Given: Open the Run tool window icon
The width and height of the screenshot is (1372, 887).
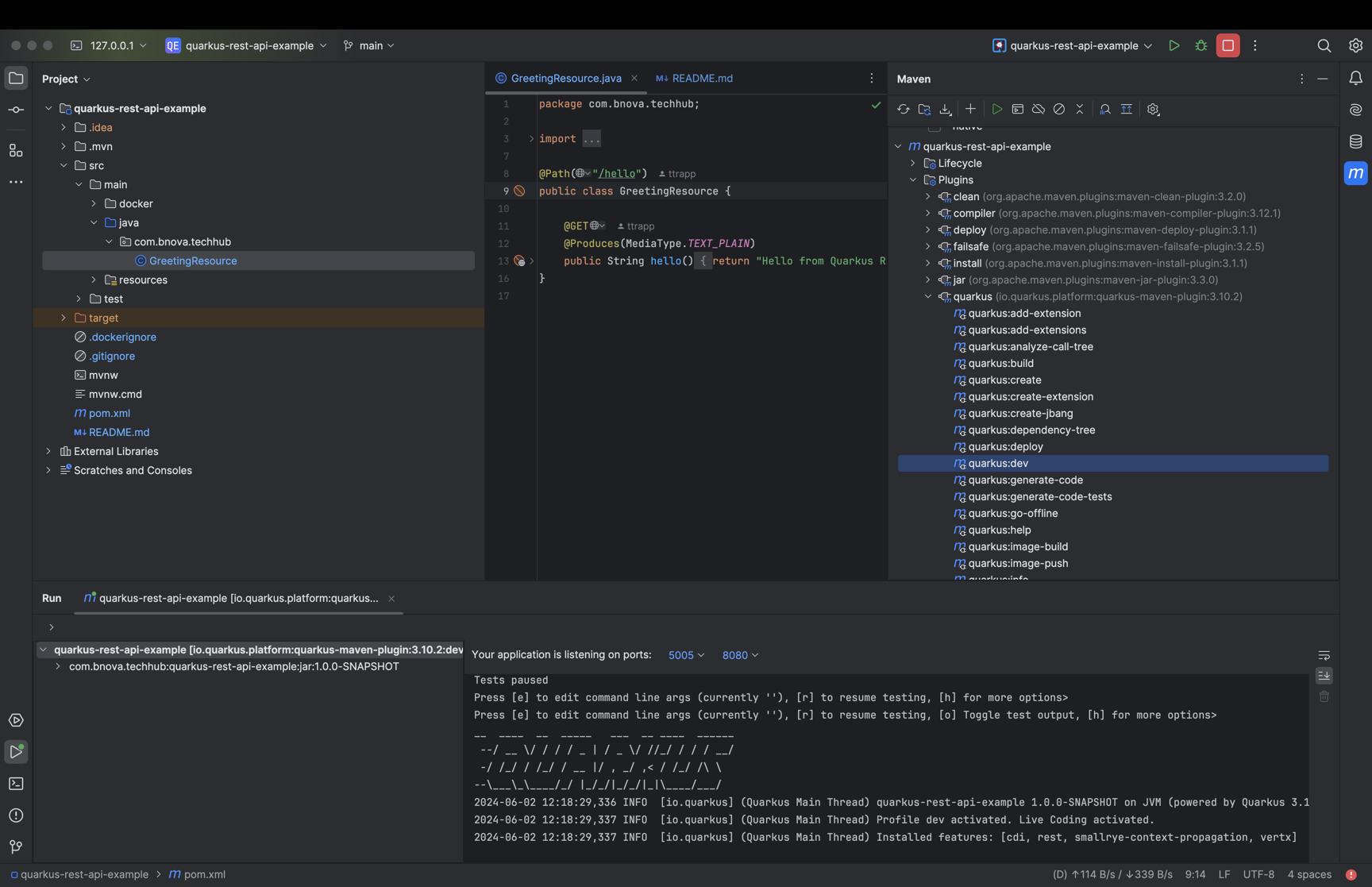Looking at the screenshot, I should click(16, 751).
